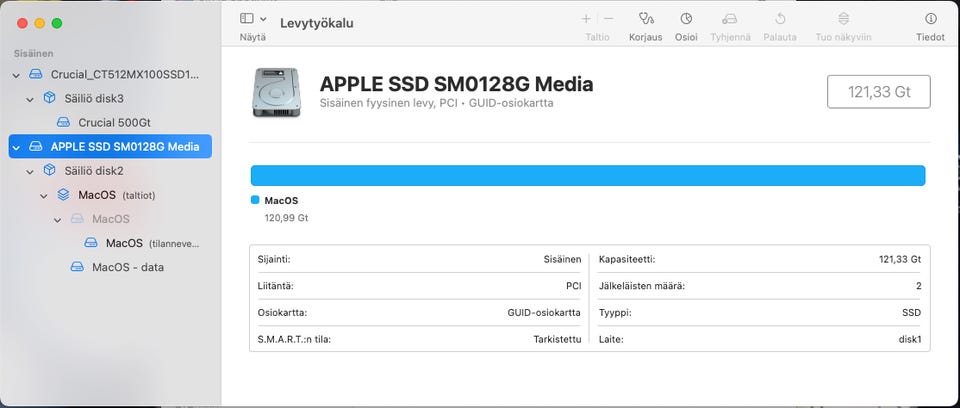Screen dimensions: 960x408
Task: Collapse the greyed MacOS volume chevron
Action: 58,220
